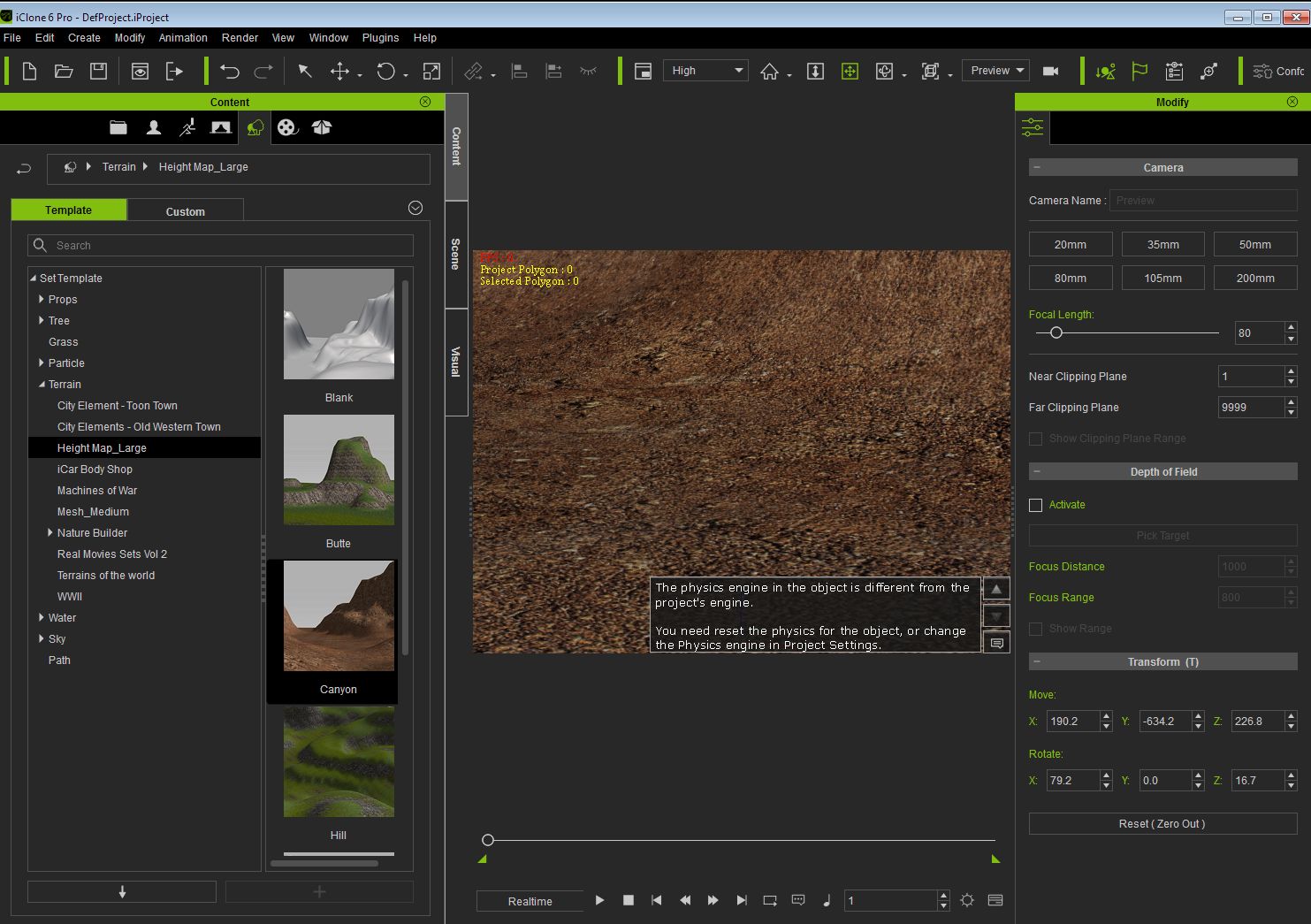Select the Move object tool

pos(339,72)
